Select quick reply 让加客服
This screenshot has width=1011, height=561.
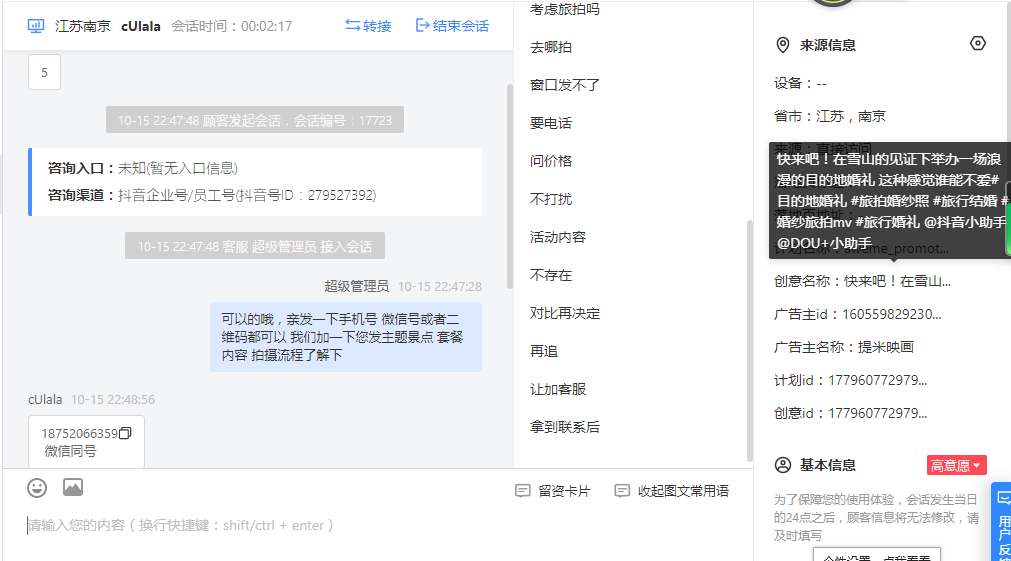pyautogui.click(x=558, y=389)
